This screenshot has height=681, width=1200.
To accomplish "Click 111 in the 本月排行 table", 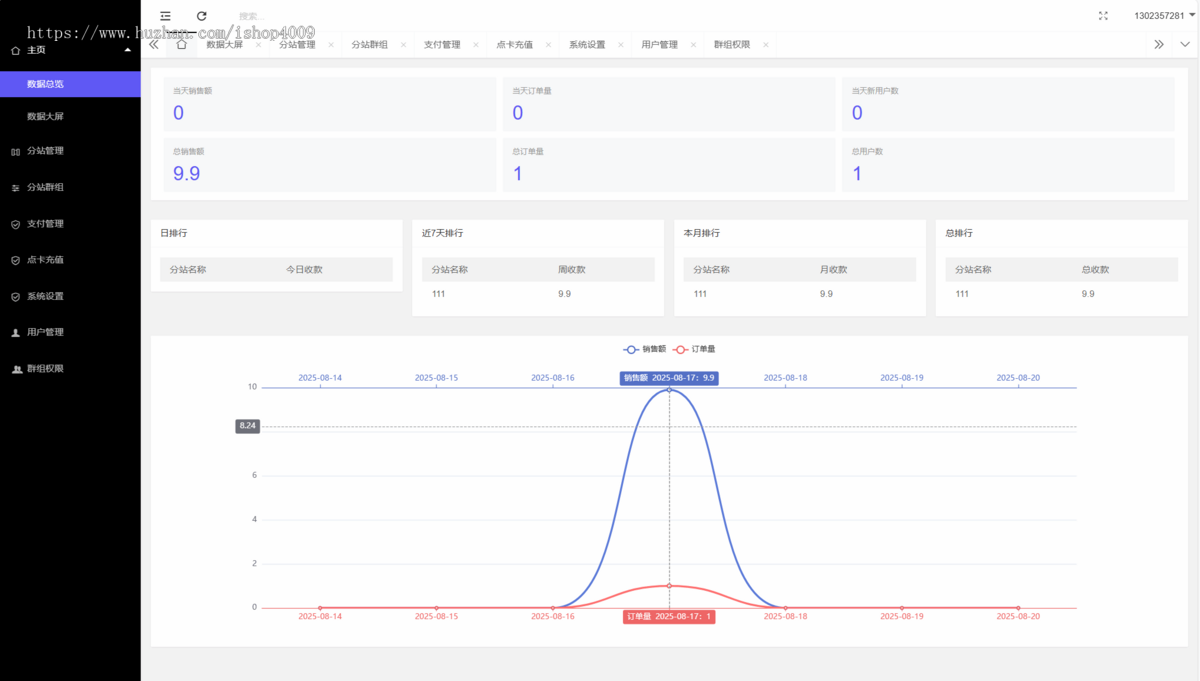I will (701, 294).
